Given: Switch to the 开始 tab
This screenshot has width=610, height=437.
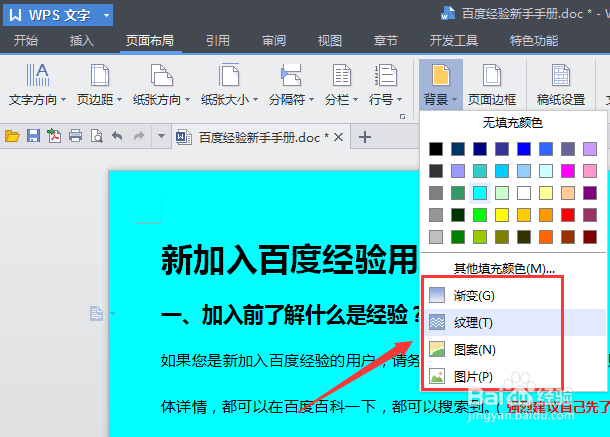Looking at the screenshot, I should point(26,40).
